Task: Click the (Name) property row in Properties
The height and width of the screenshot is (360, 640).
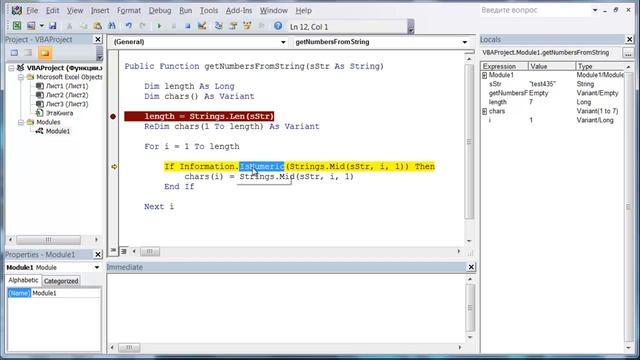Action: 53,293
